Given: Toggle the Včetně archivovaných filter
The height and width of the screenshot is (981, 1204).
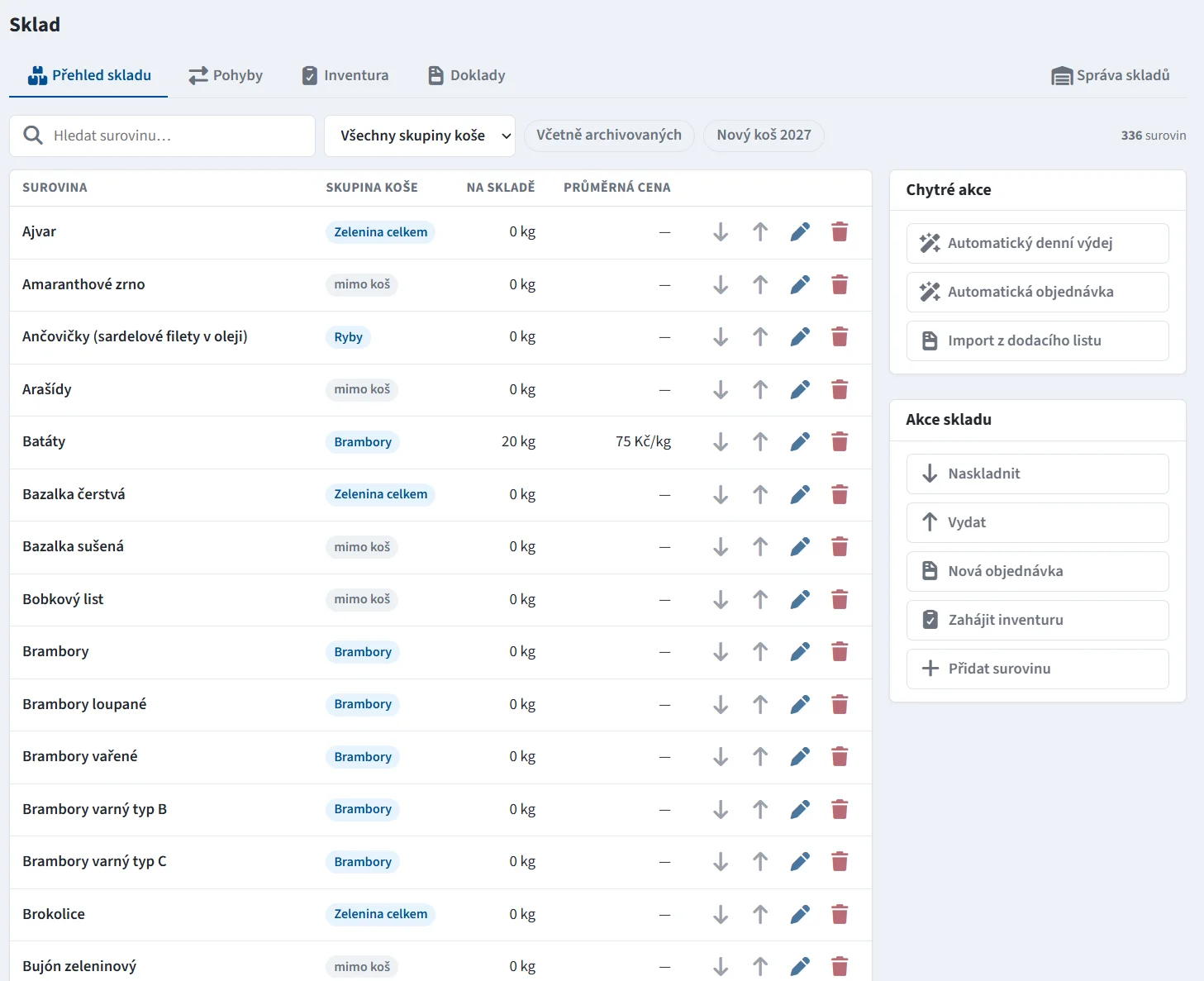Looking at the screenshot, I should click(609, 136).
